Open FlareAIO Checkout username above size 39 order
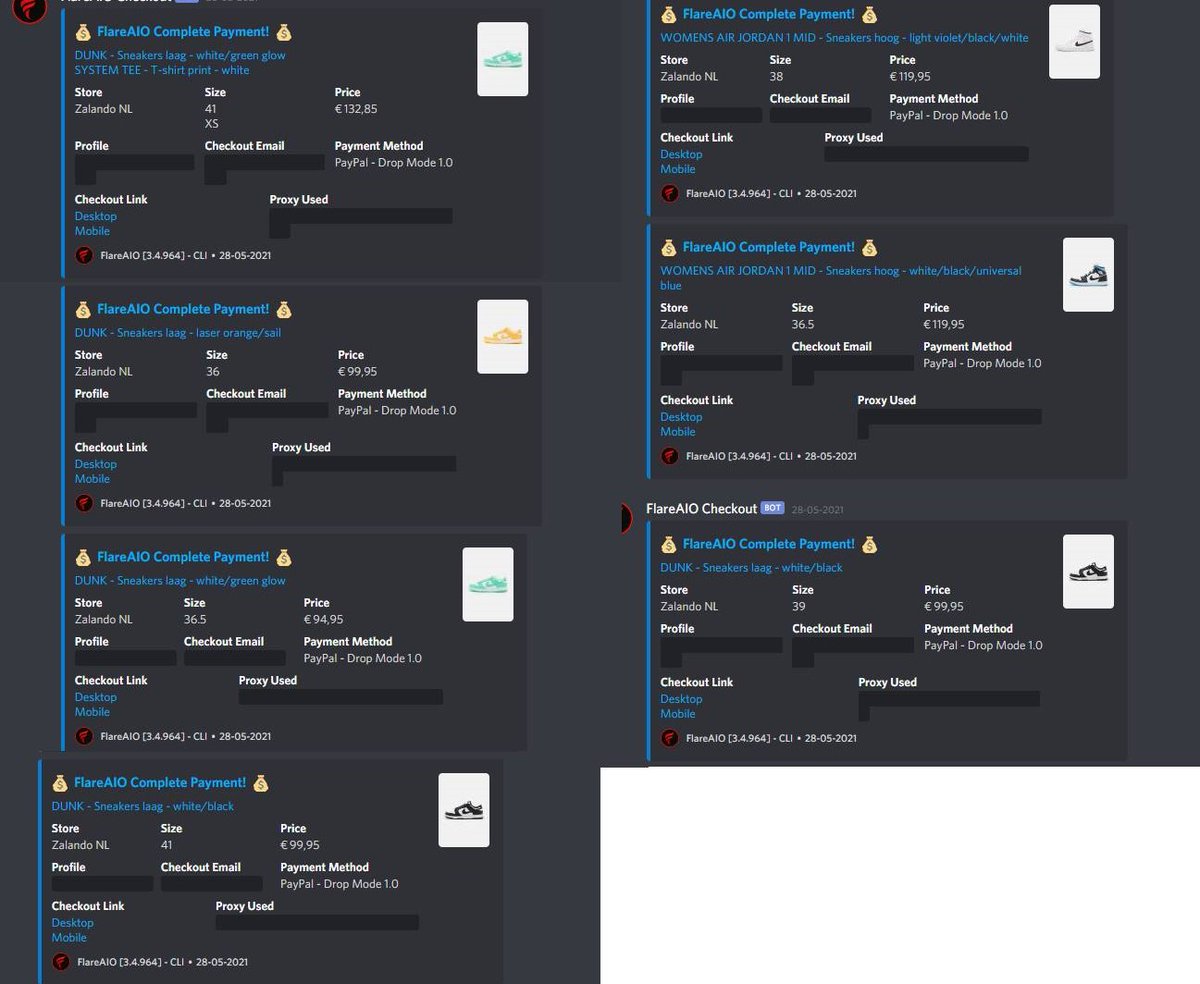 [702, 509]
